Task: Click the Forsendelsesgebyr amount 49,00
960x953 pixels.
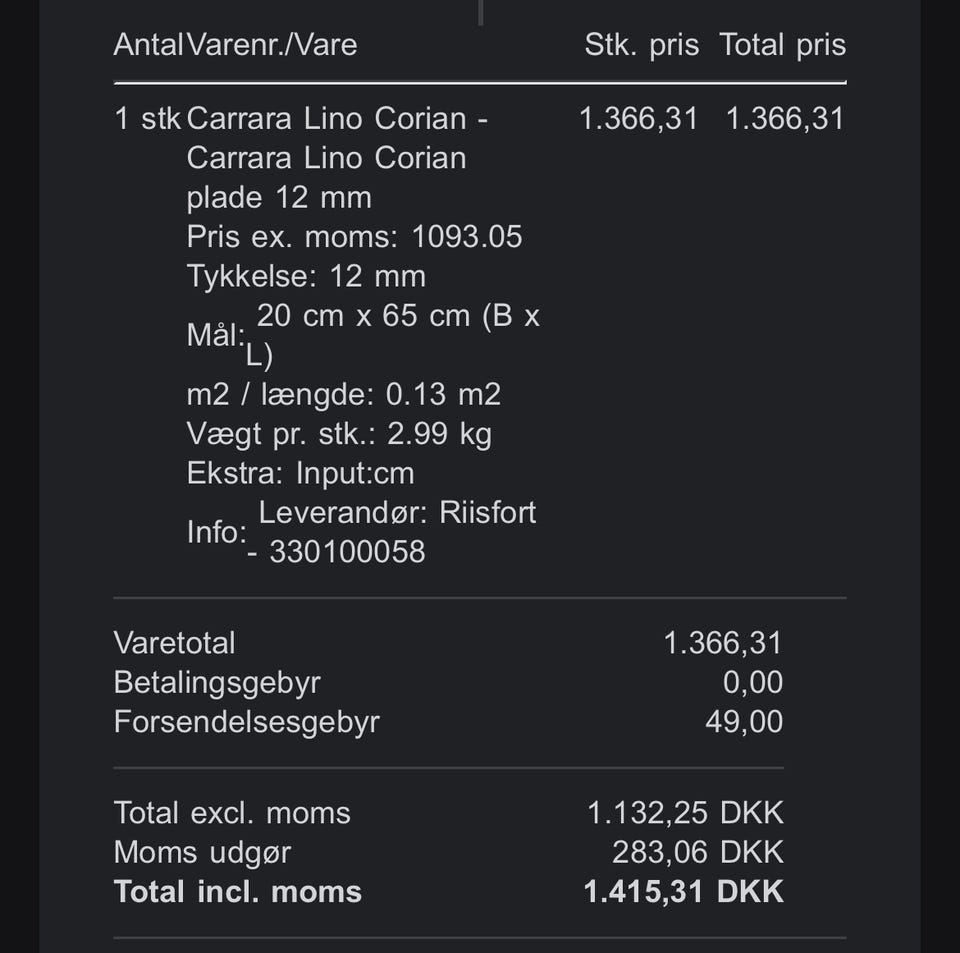Action: click(x=743, y=722)
